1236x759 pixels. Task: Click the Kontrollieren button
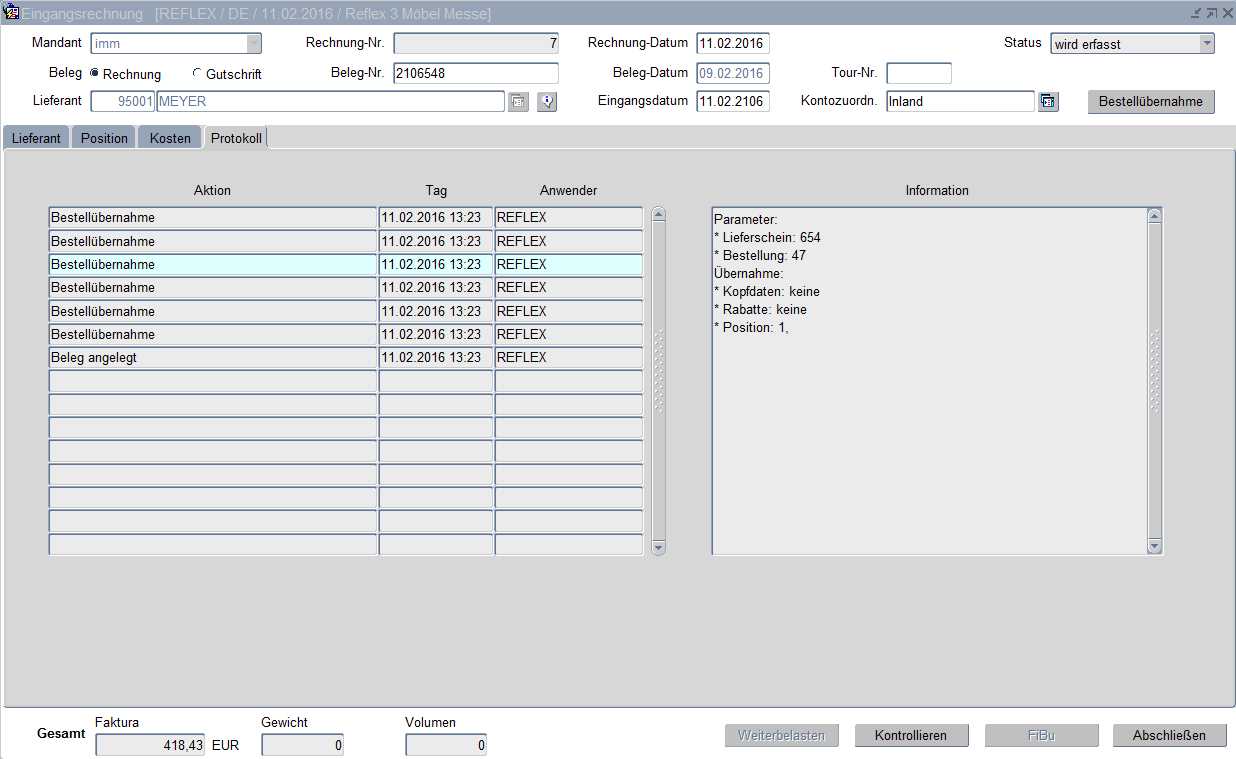point(911,735)
